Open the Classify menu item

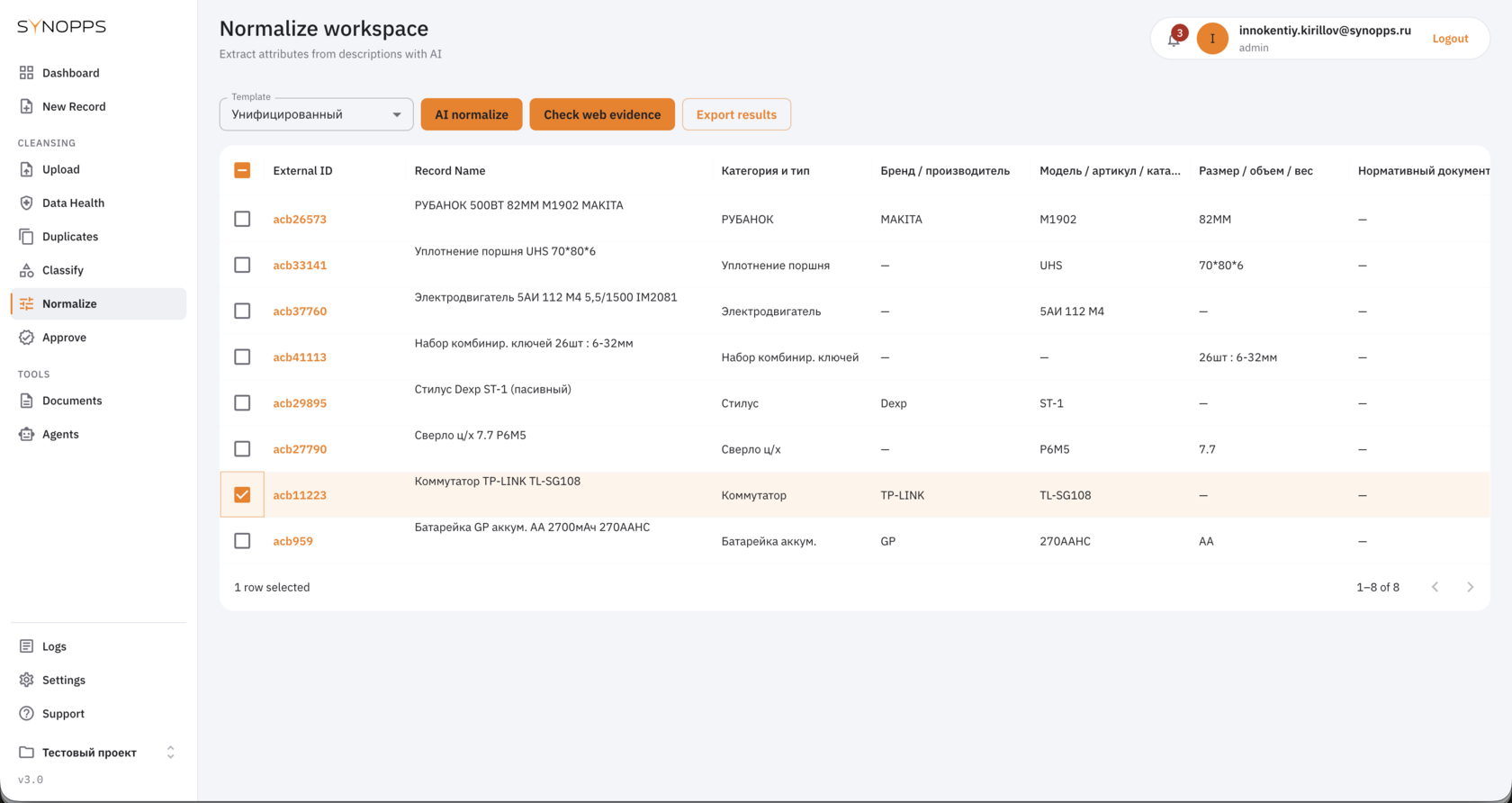tap(99, 270)
